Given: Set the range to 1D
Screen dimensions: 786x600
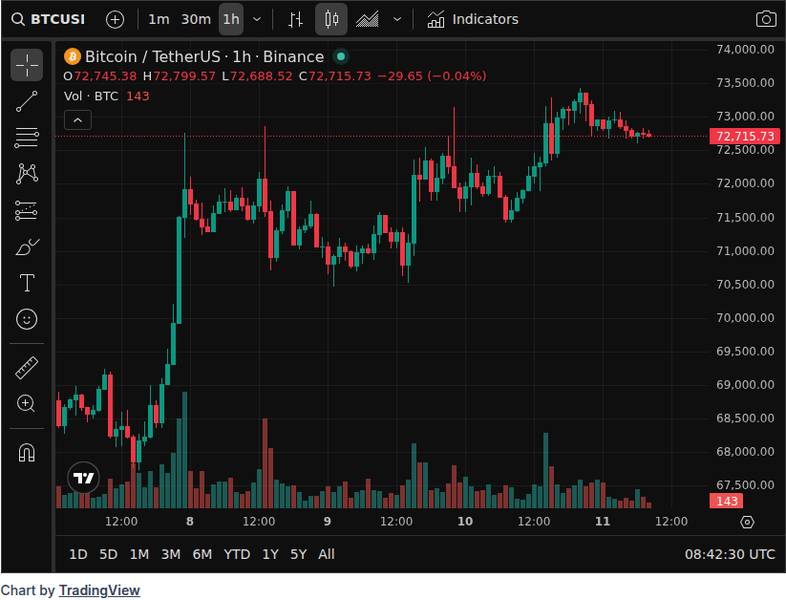Looking at the screenshot, I should coord(78,554).
